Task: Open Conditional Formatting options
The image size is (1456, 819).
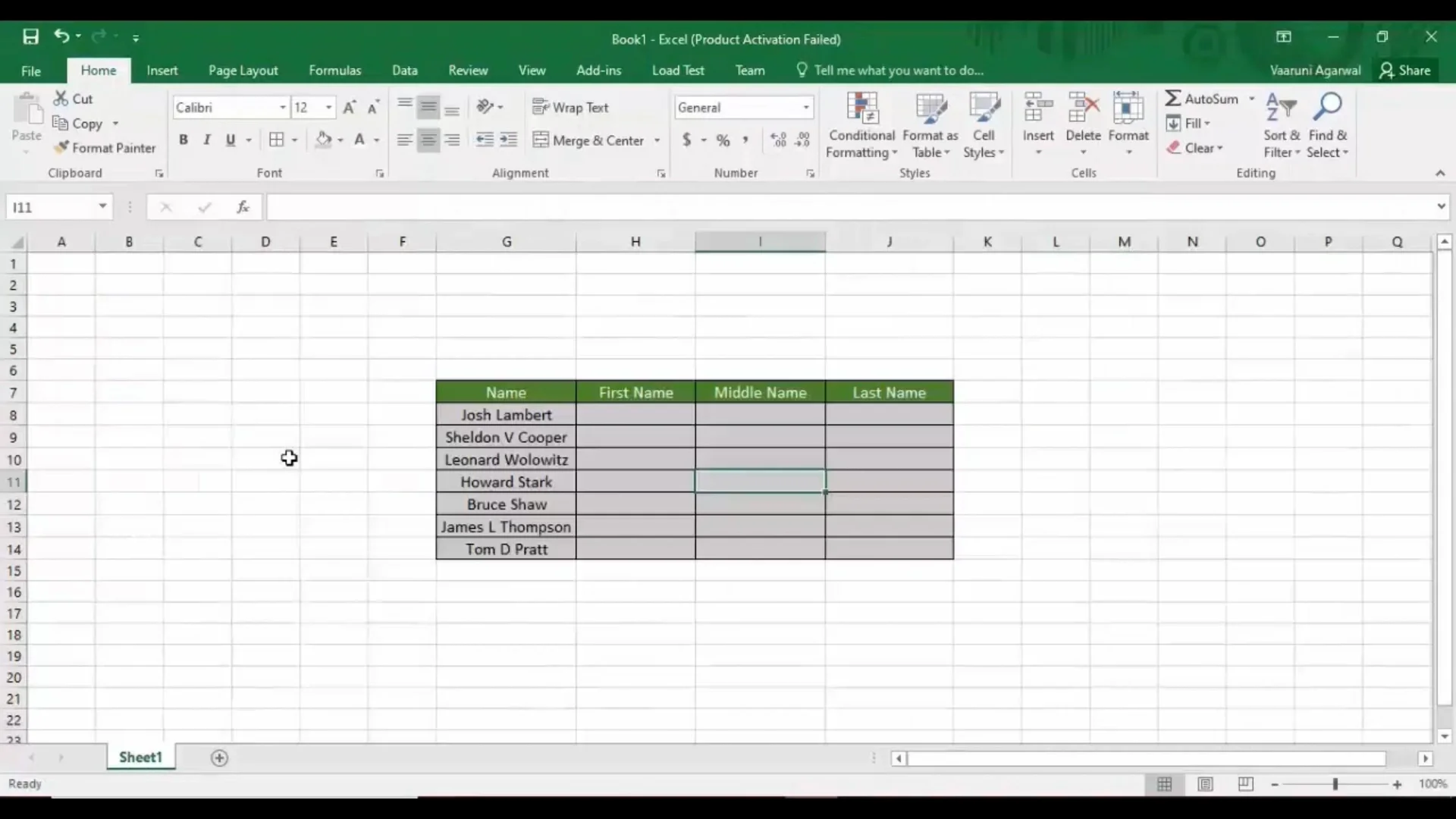Action: coord(861,125)
